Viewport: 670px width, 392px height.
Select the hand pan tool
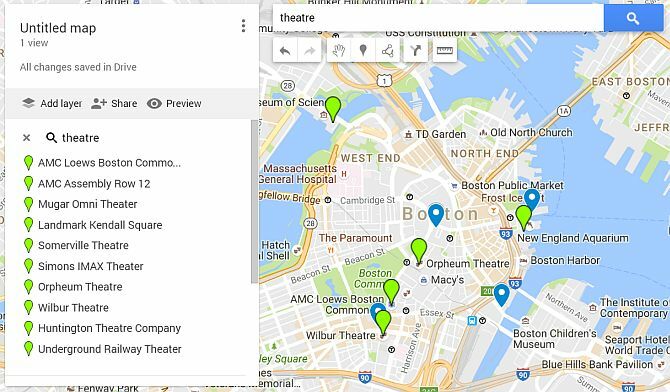tap(338, 51)
